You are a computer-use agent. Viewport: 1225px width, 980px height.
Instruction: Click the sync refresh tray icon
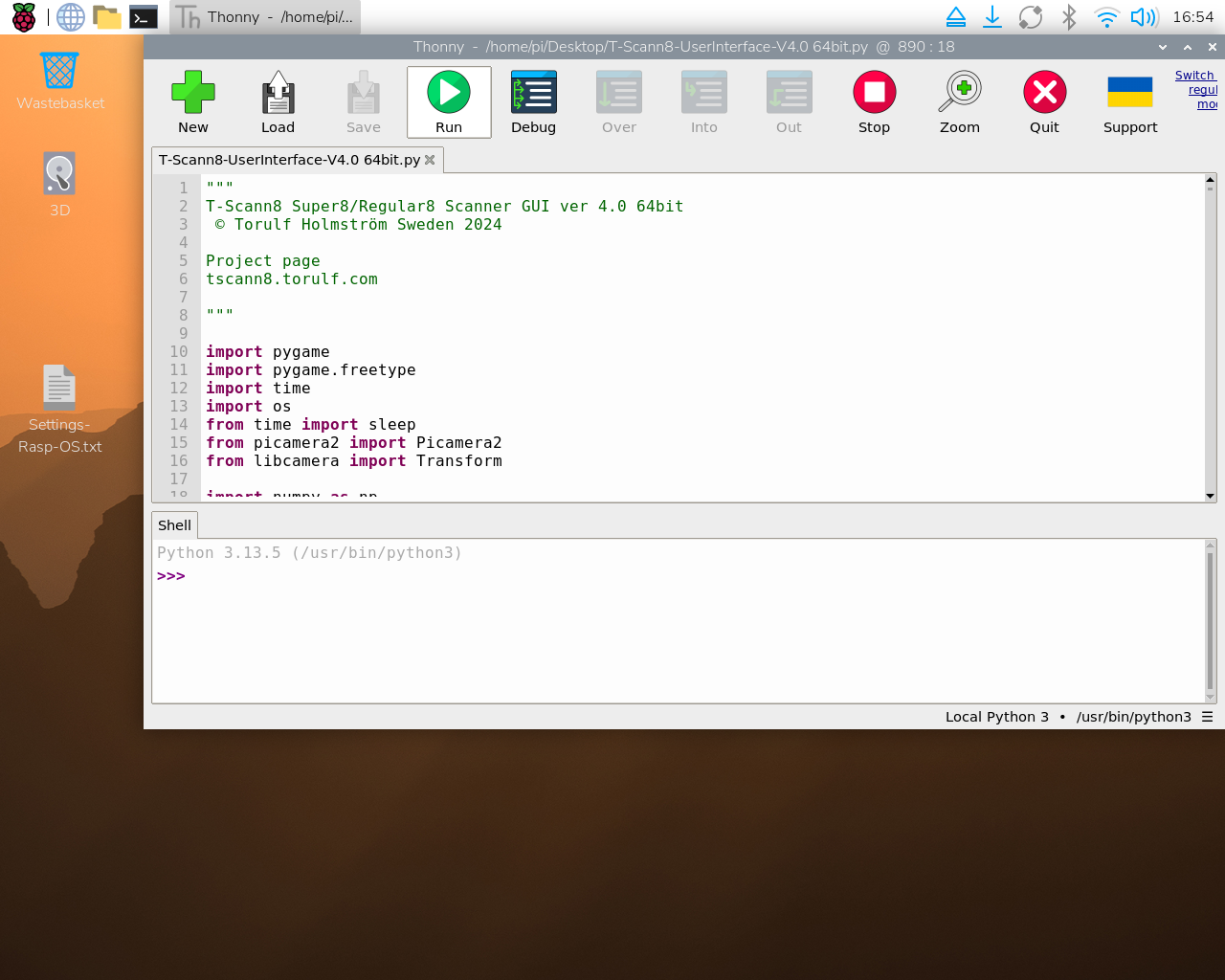pos(1031,17)
